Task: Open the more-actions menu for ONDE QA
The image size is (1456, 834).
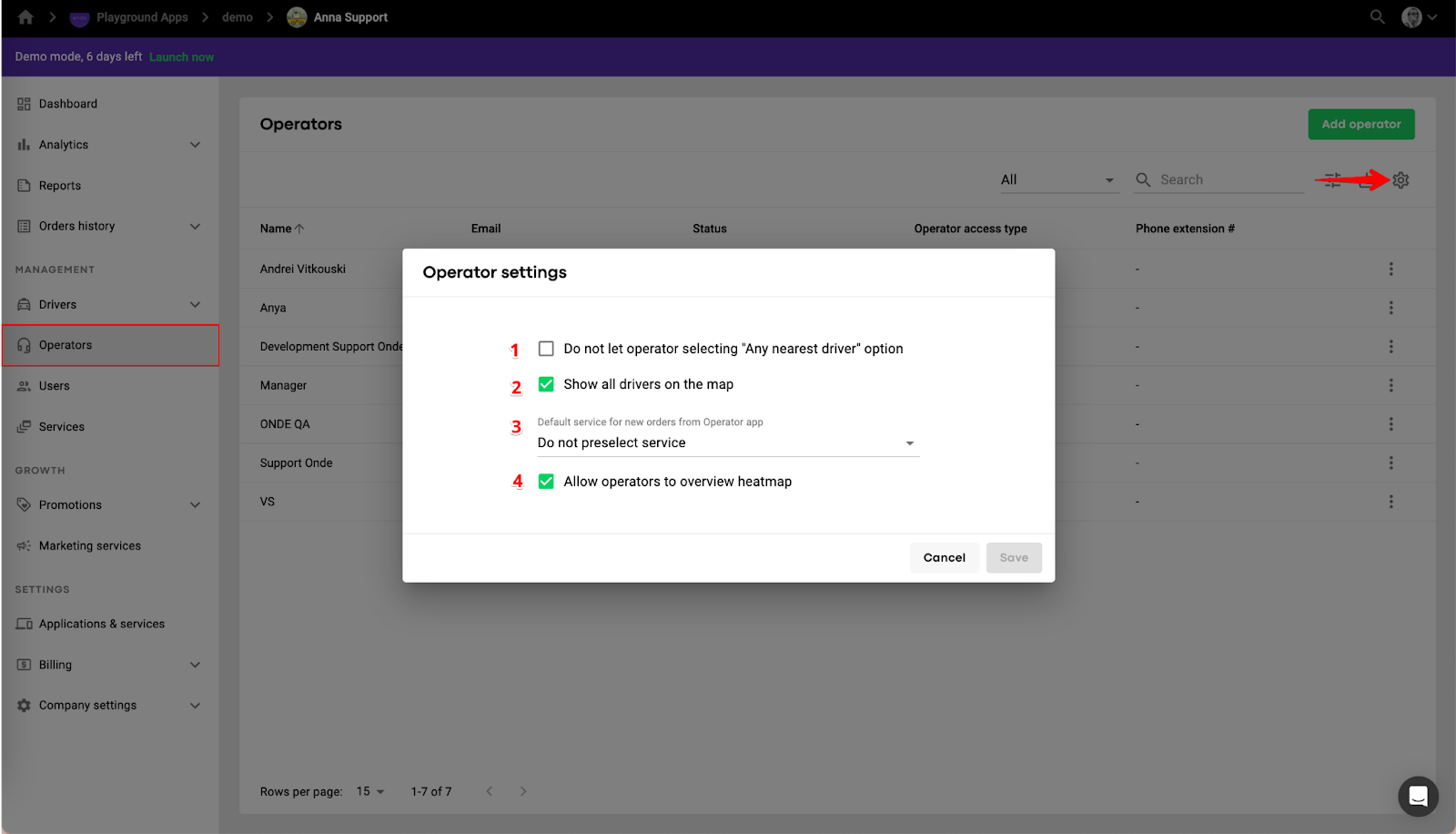Action: click(1390, 424)
